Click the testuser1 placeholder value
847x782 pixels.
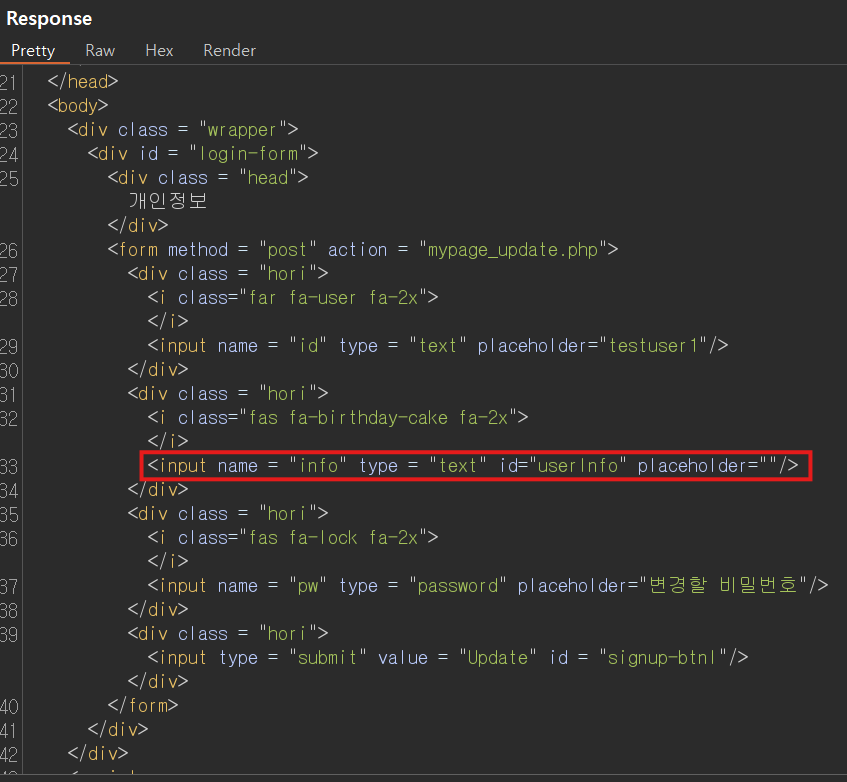coord(653,346)
